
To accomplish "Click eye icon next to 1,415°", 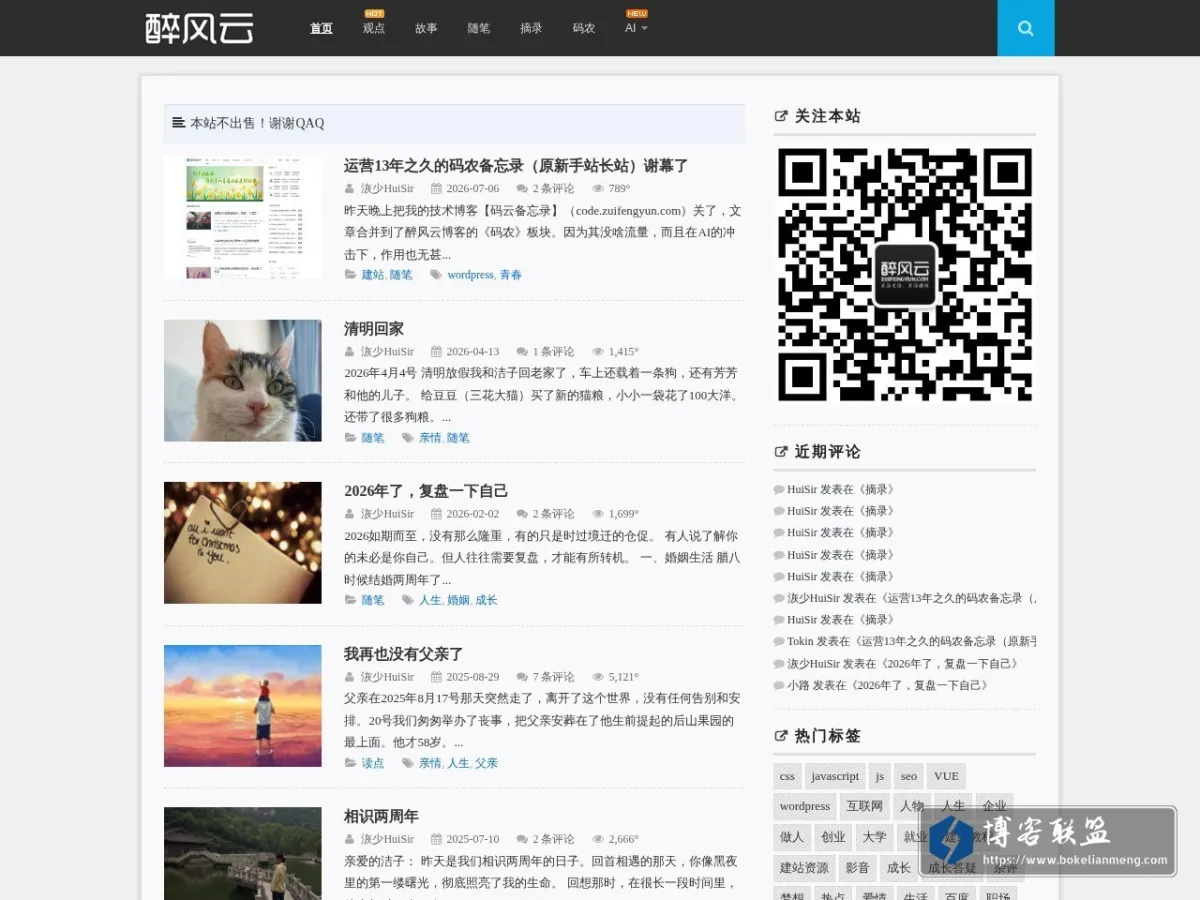I will click(x=598, y=352).
